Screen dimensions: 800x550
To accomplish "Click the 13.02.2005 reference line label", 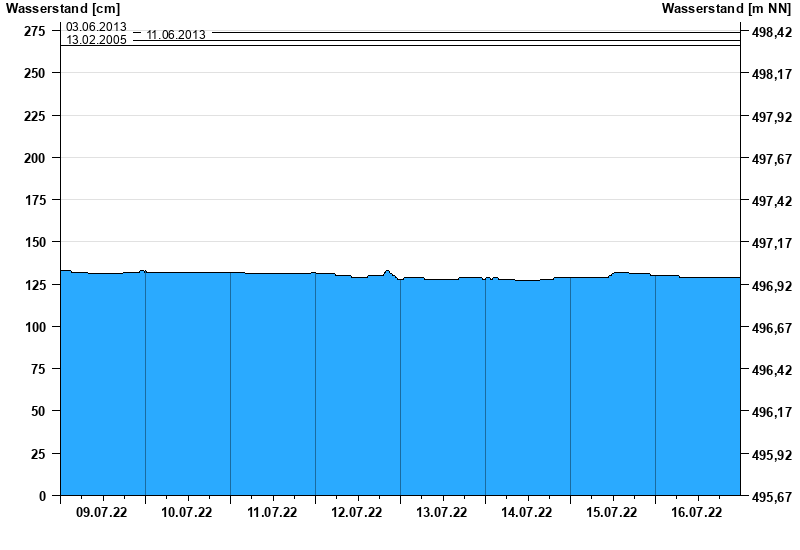I will pos(96,41).
